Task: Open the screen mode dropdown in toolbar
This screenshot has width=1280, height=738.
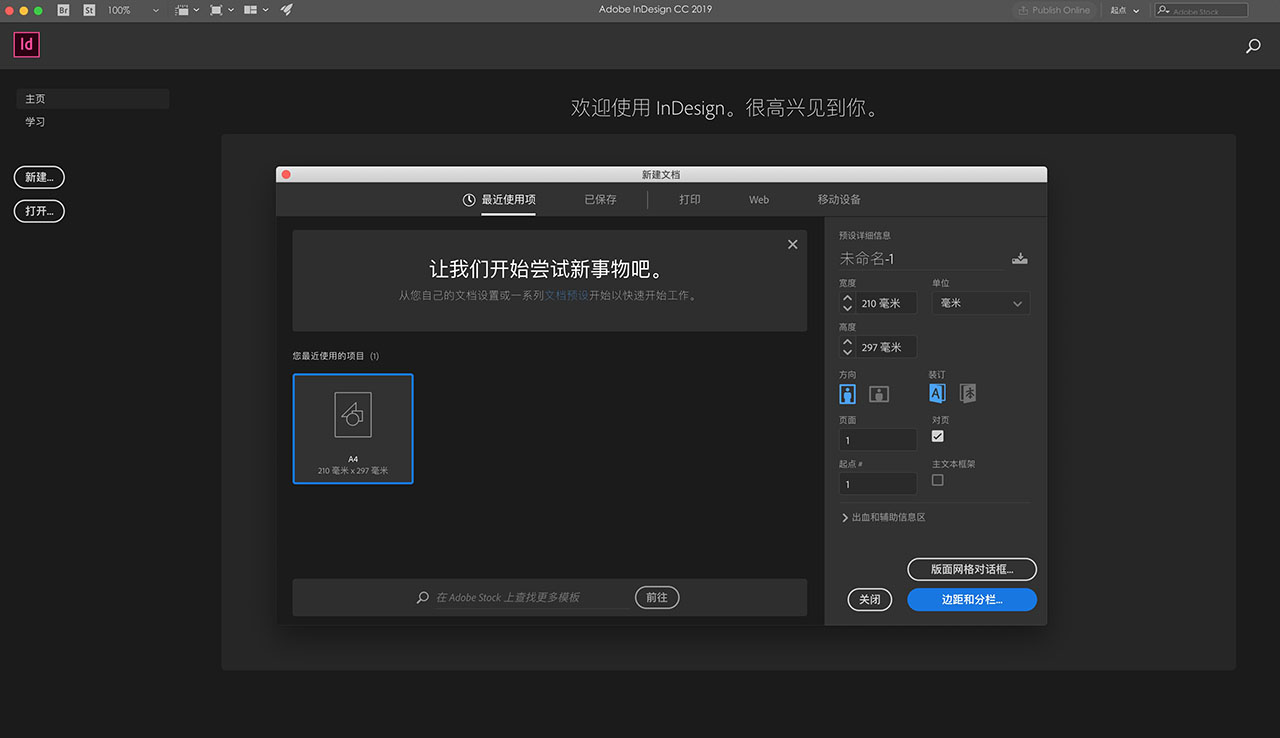Action: pos(222,10)
